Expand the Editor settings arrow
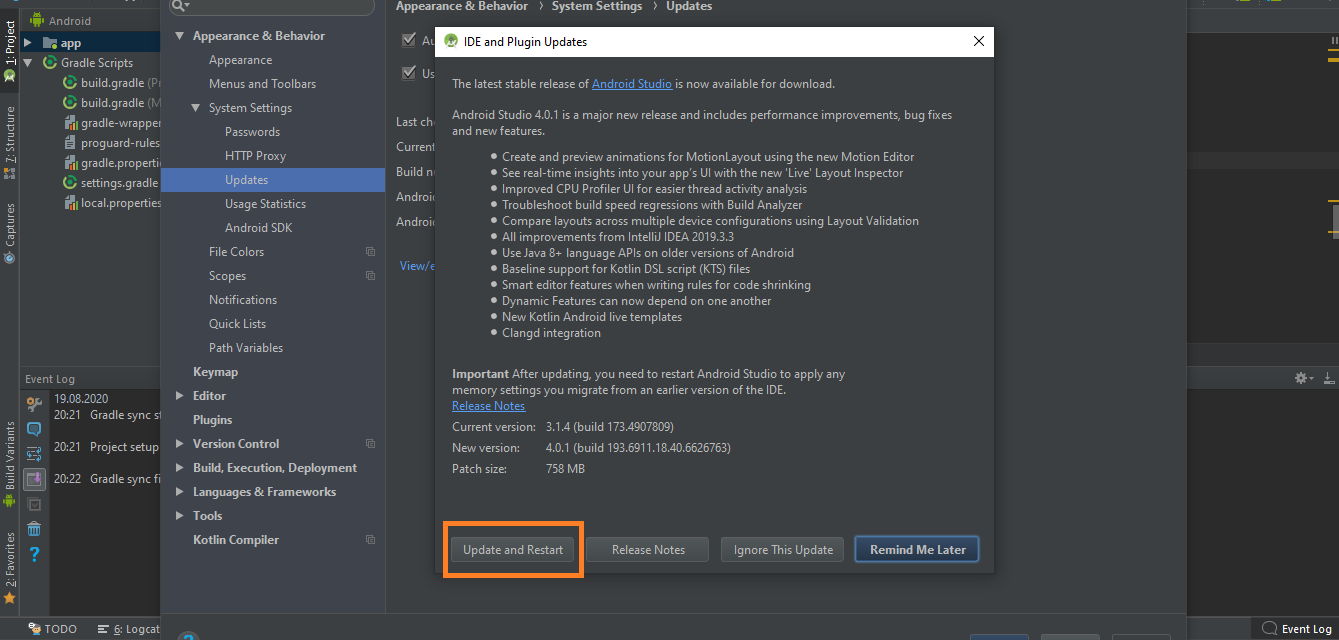This screenshot has width=1339, height=640. point(180,396)
